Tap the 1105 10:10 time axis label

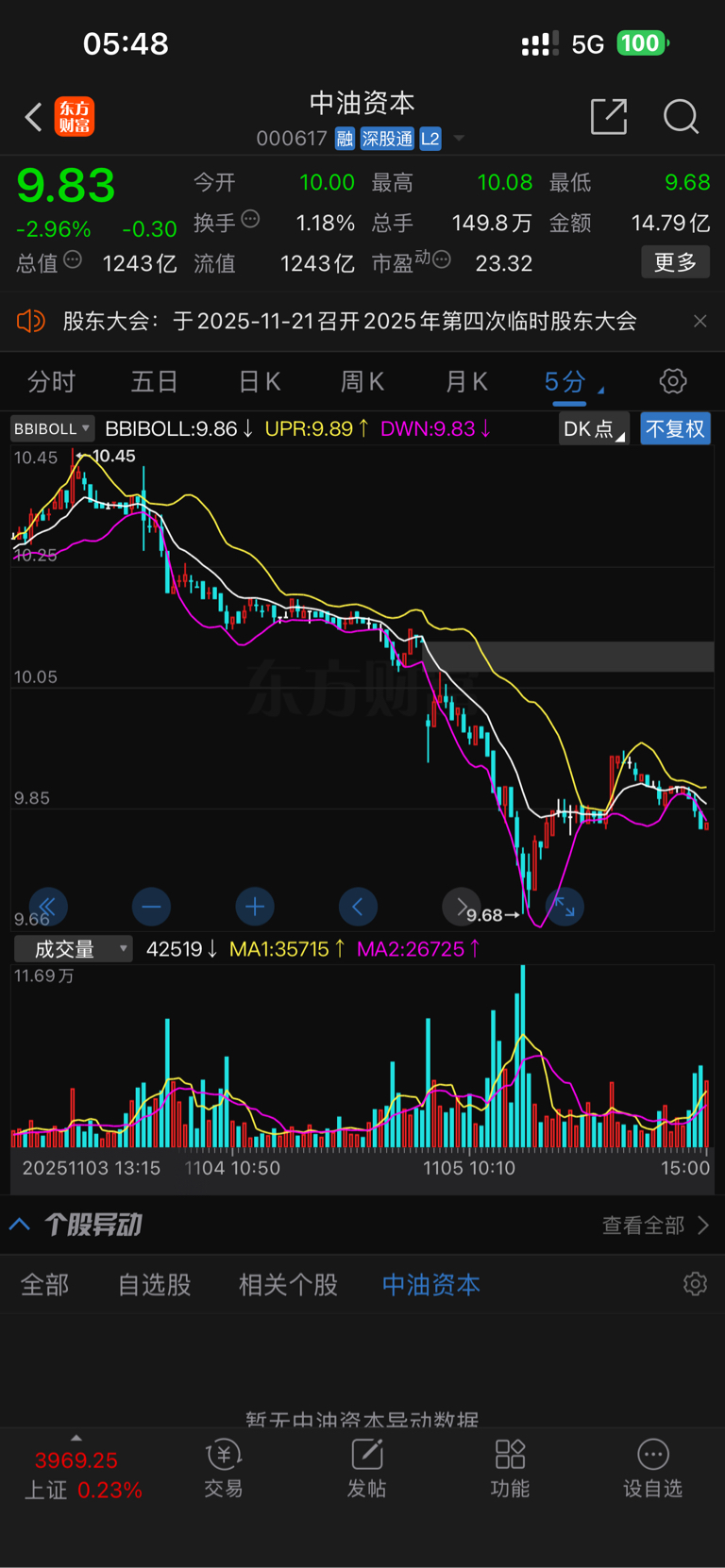tap(469, 1168)
